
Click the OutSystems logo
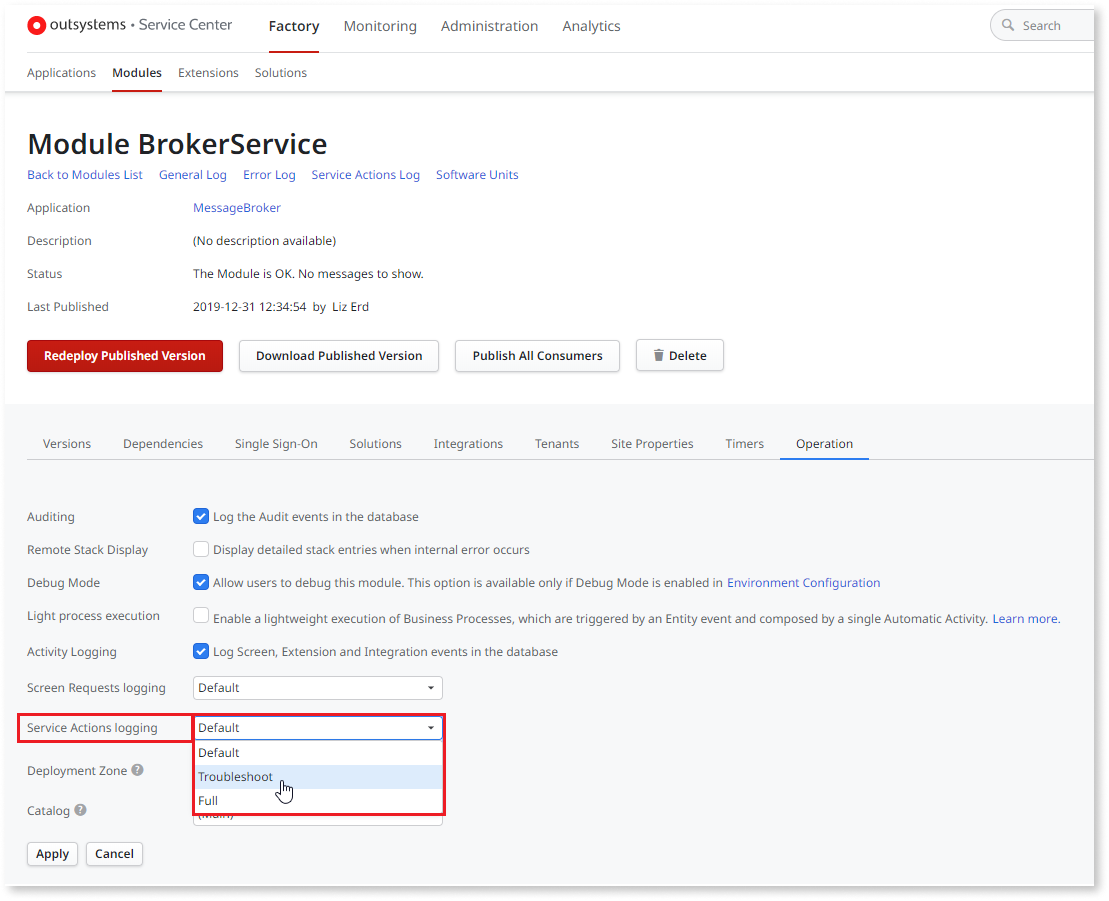(x=36, y=25)
